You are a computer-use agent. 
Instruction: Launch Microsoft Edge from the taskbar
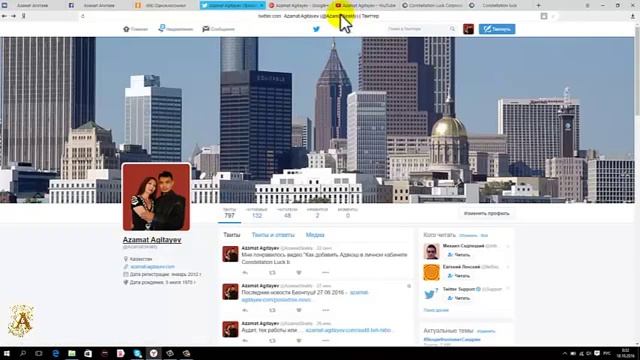tap(56, 353)
